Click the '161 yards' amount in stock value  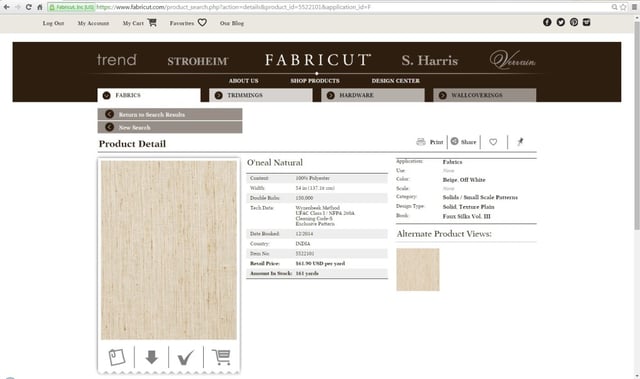[x=307, y=273]
